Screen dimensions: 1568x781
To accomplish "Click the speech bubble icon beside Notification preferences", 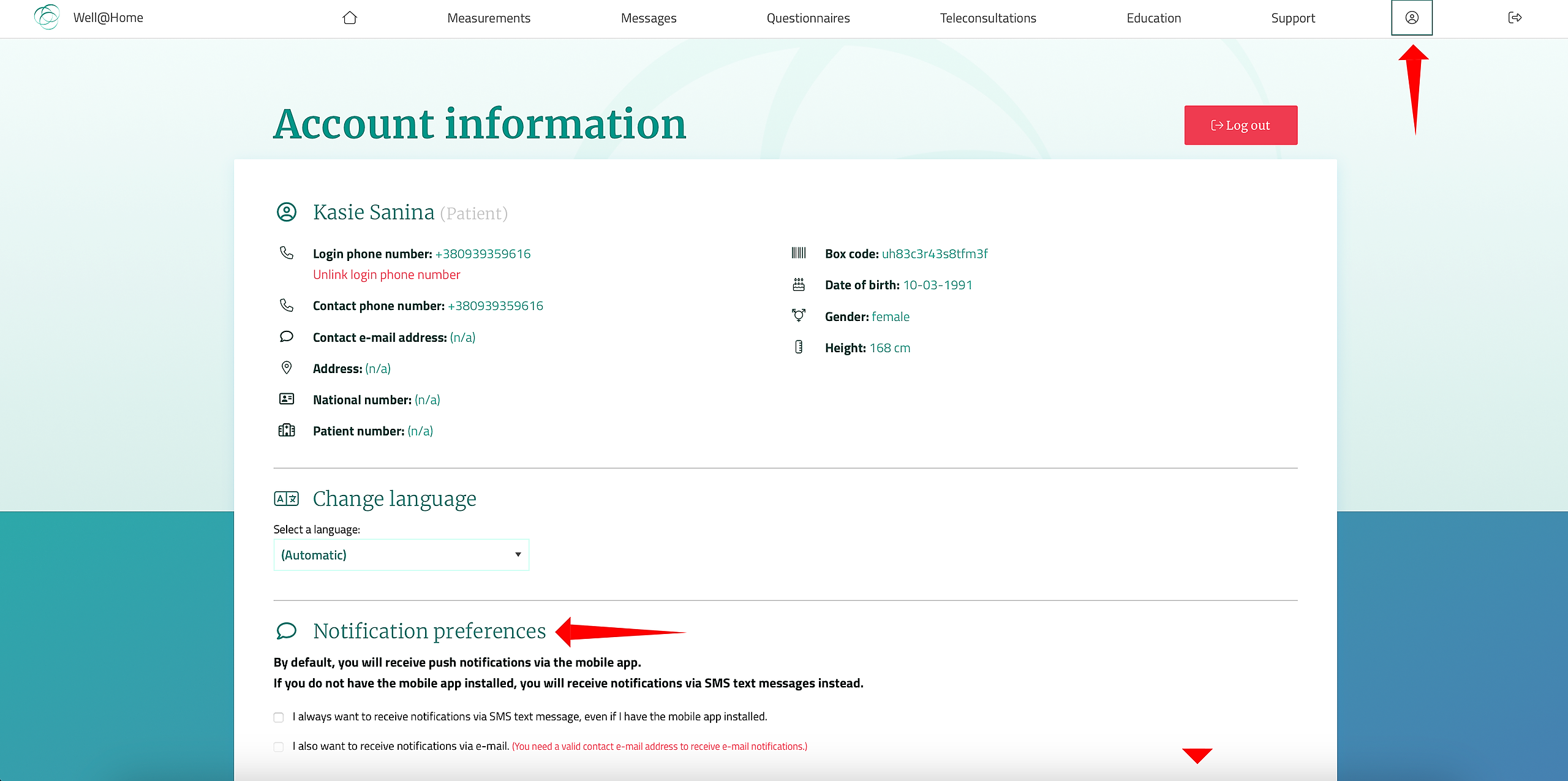I will pos(286,630).
